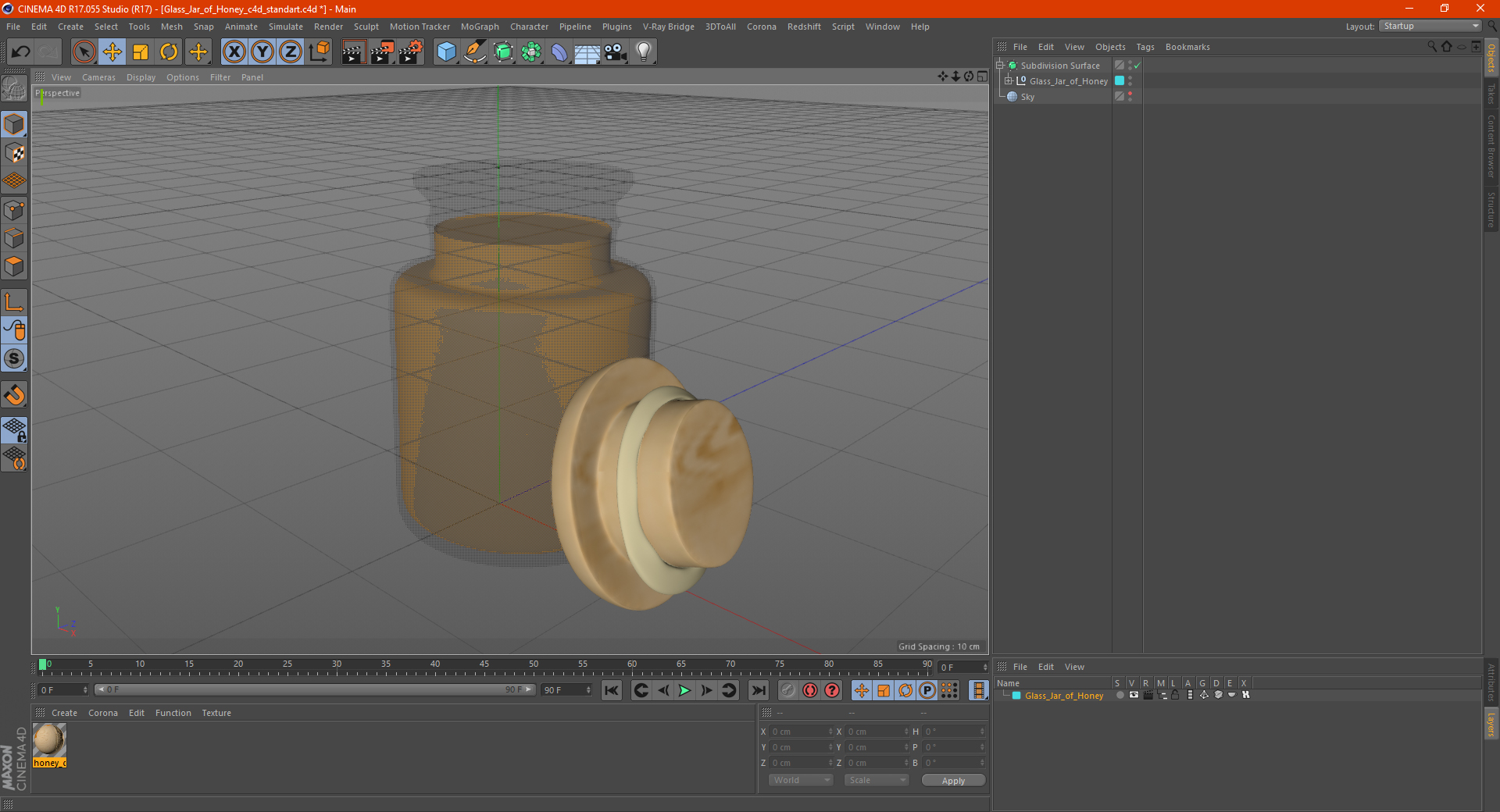The image size is (1500, 812).
Task: Select the Live Selection tool
Action: coord(84,52)
